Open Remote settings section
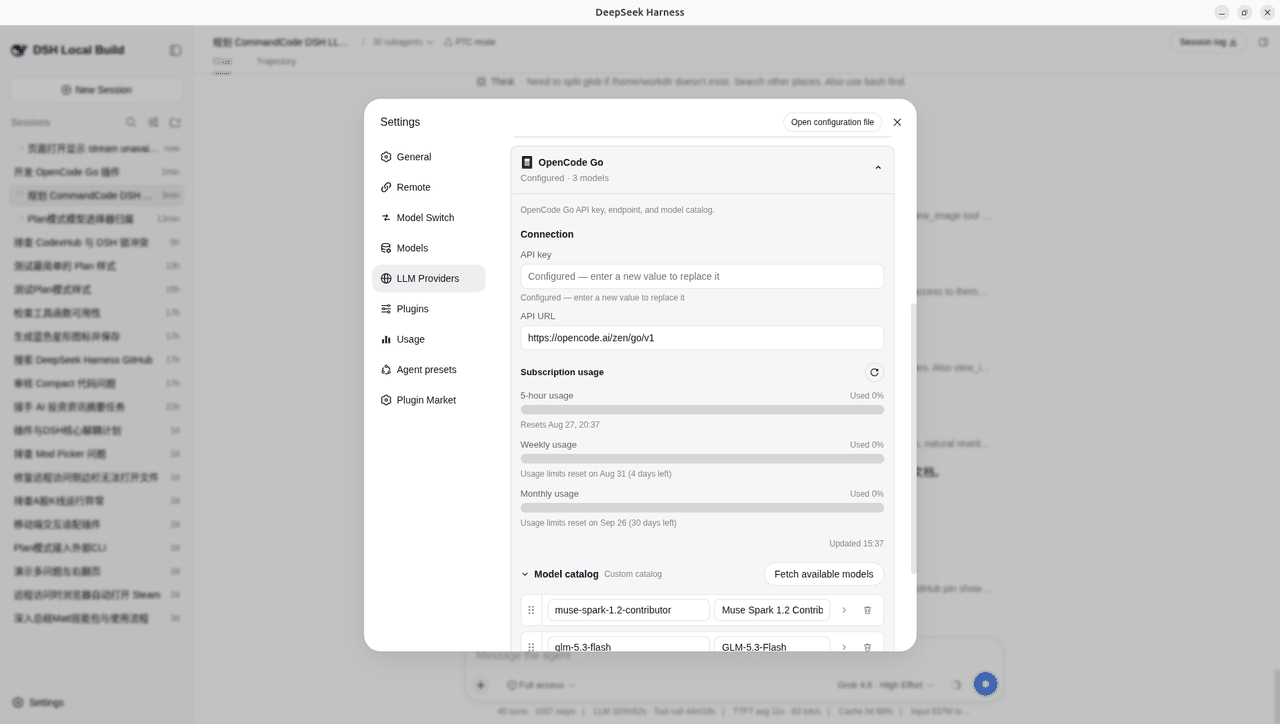 [429, 187]
